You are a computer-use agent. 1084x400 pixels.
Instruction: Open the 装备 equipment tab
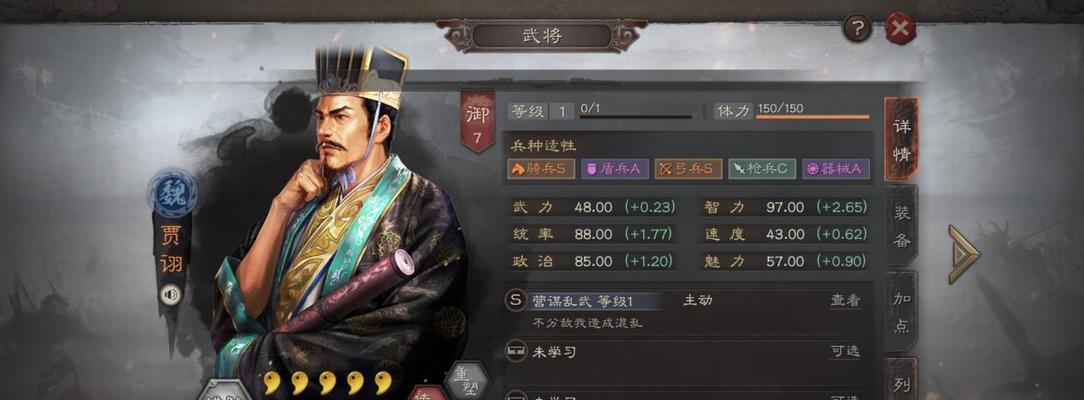pos(901,226)
